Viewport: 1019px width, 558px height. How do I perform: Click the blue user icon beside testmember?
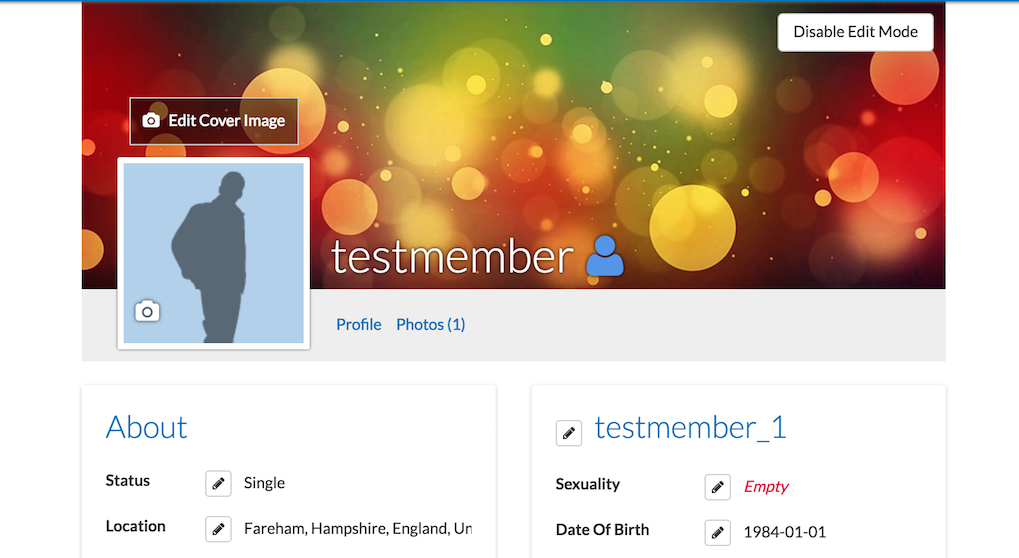604,256
